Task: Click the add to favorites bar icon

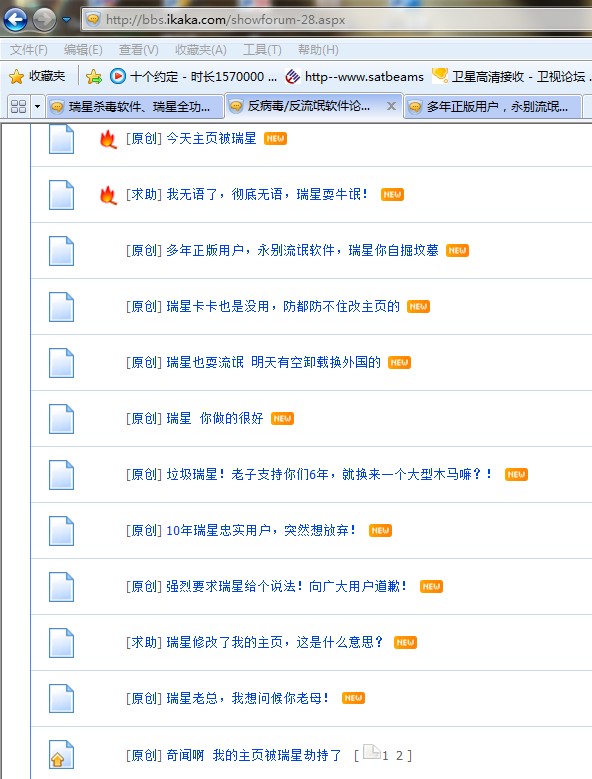Action: [93, 77]
